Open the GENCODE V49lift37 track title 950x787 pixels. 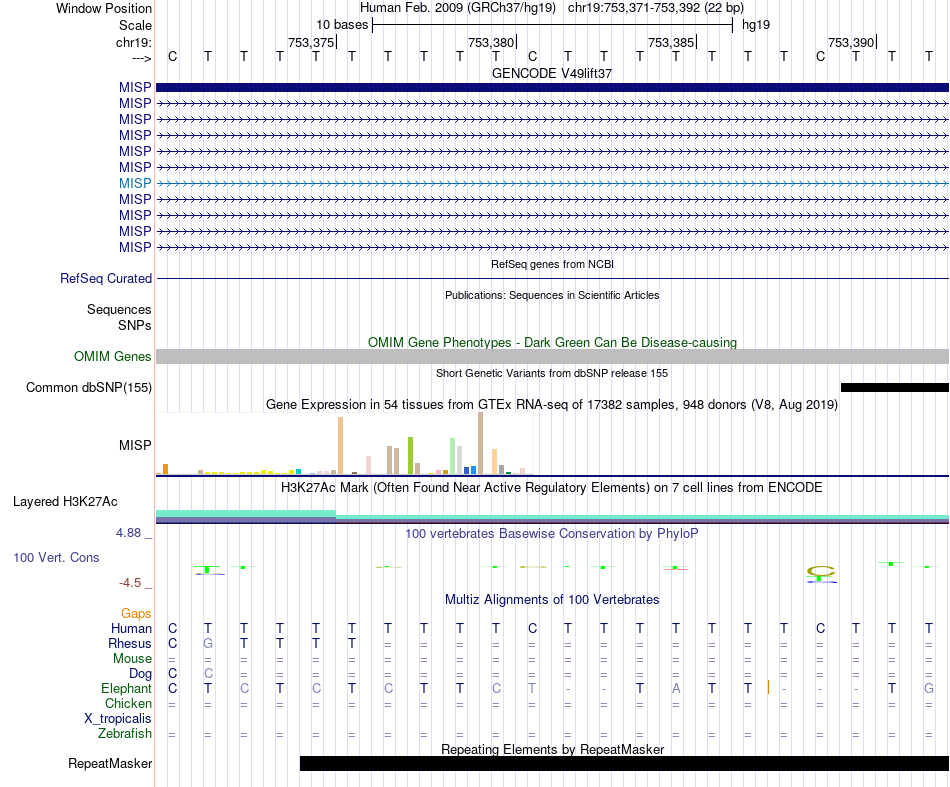(x=552, y=73)
